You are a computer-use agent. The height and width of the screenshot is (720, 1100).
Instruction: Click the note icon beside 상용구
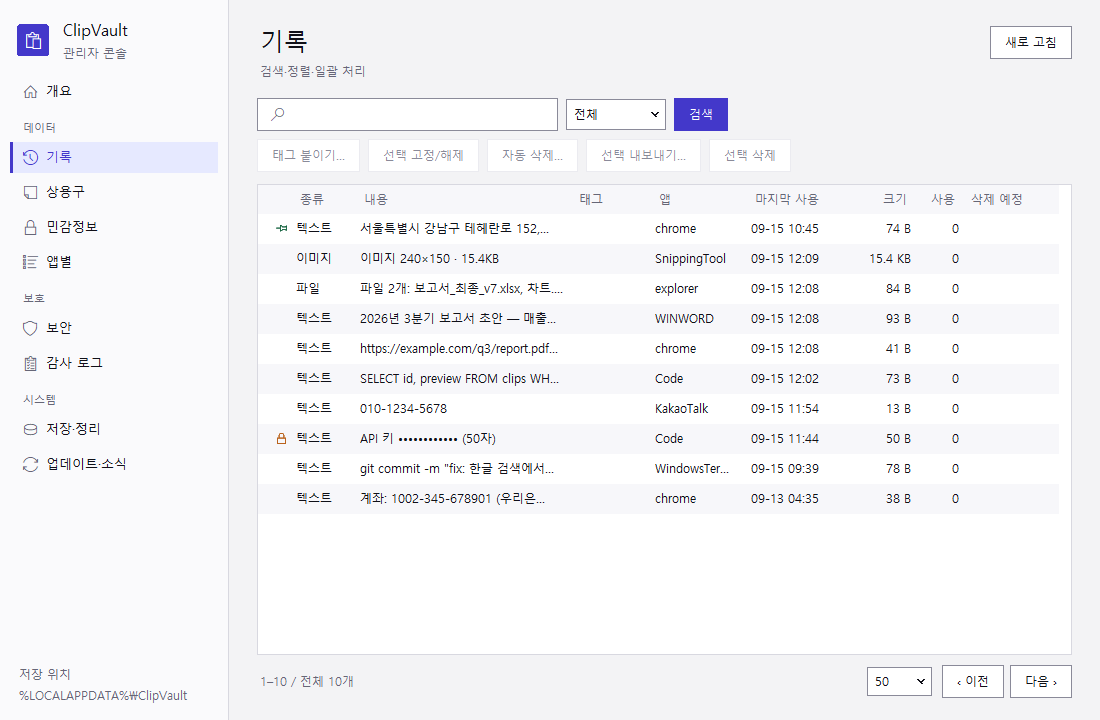(30, 192)
